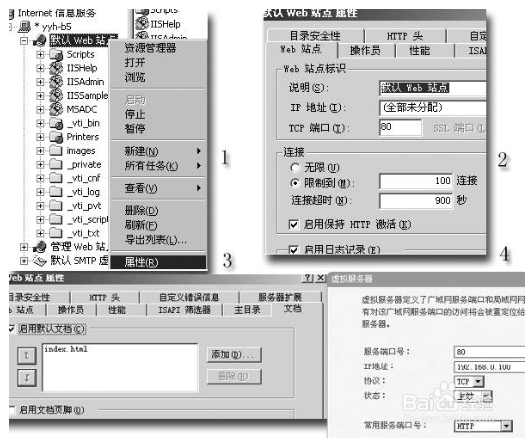Click the Scripts virtual directory icon in tree

[x=56, y=54]
